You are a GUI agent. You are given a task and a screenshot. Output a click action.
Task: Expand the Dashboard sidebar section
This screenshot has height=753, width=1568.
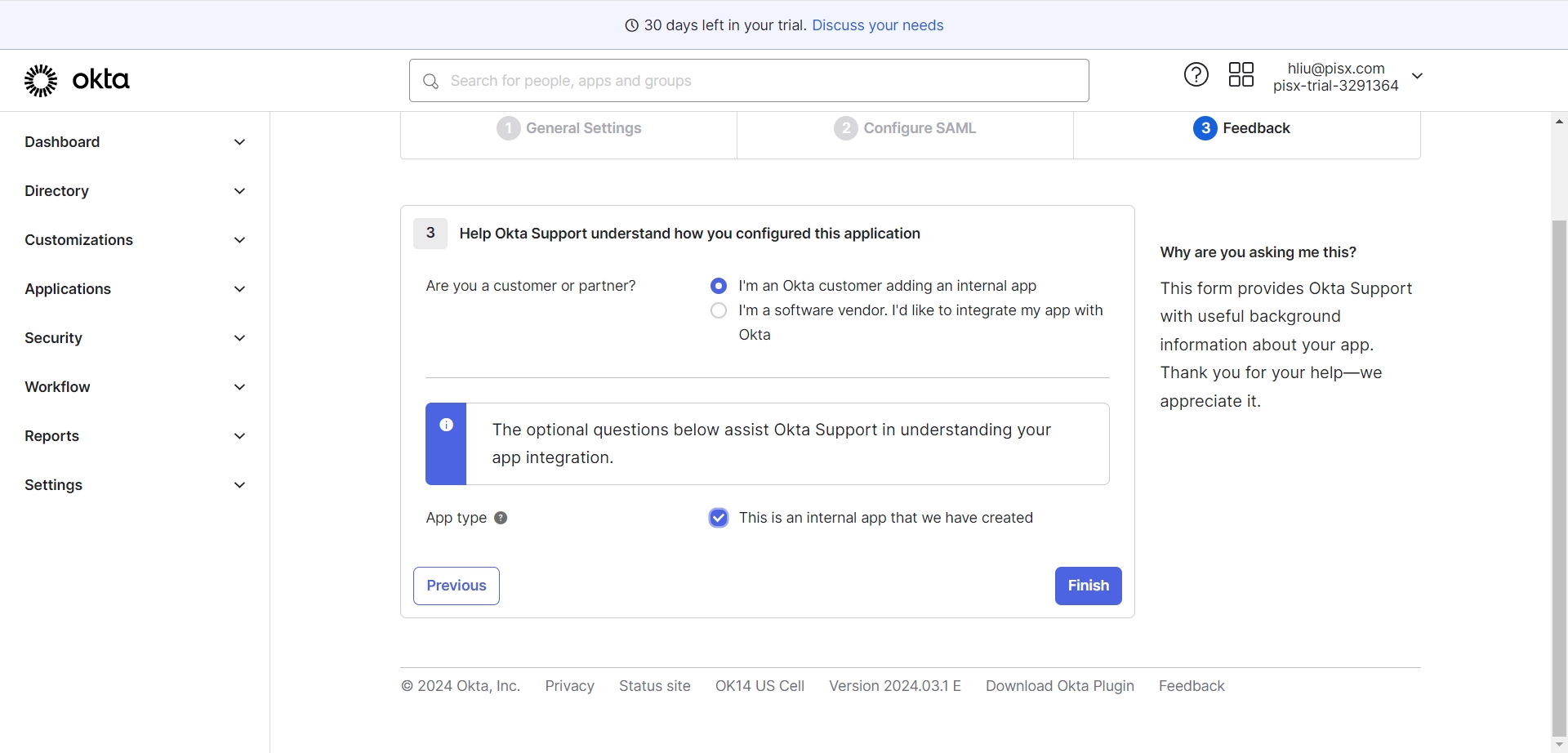pyautogui.click(x=135, y=142)
